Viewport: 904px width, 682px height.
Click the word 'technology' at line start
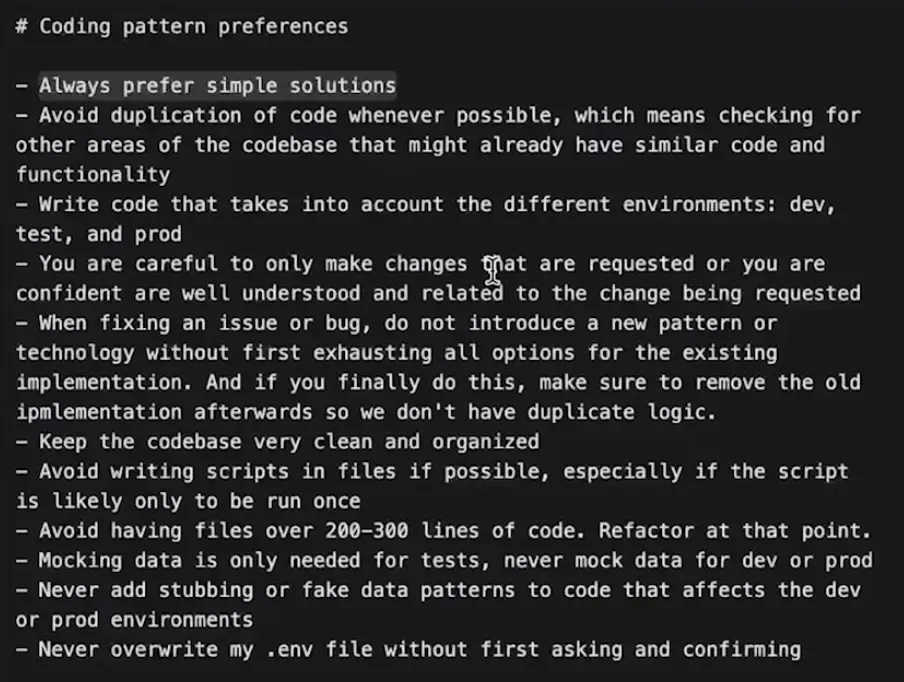(75, 353)
